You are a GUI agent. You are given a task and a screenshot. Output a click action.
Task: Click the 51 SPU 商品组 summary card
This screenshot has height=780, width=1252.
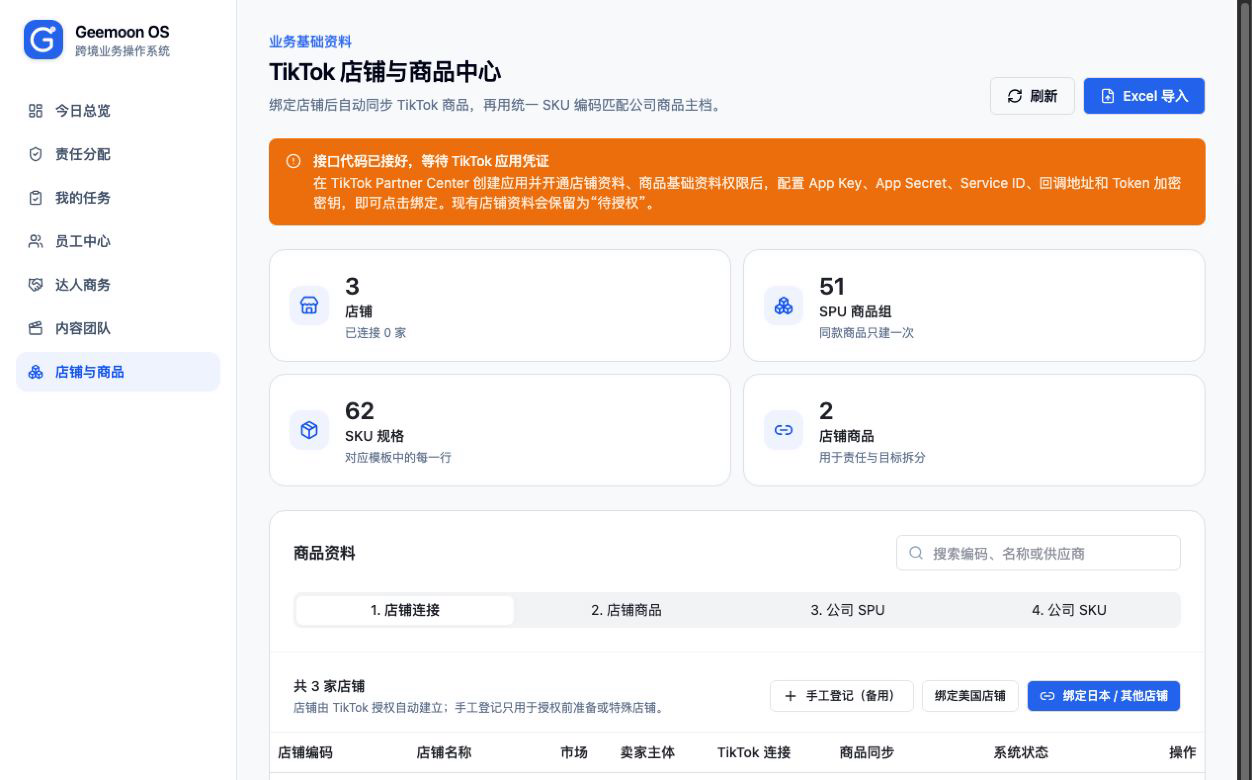click(974, 305)
